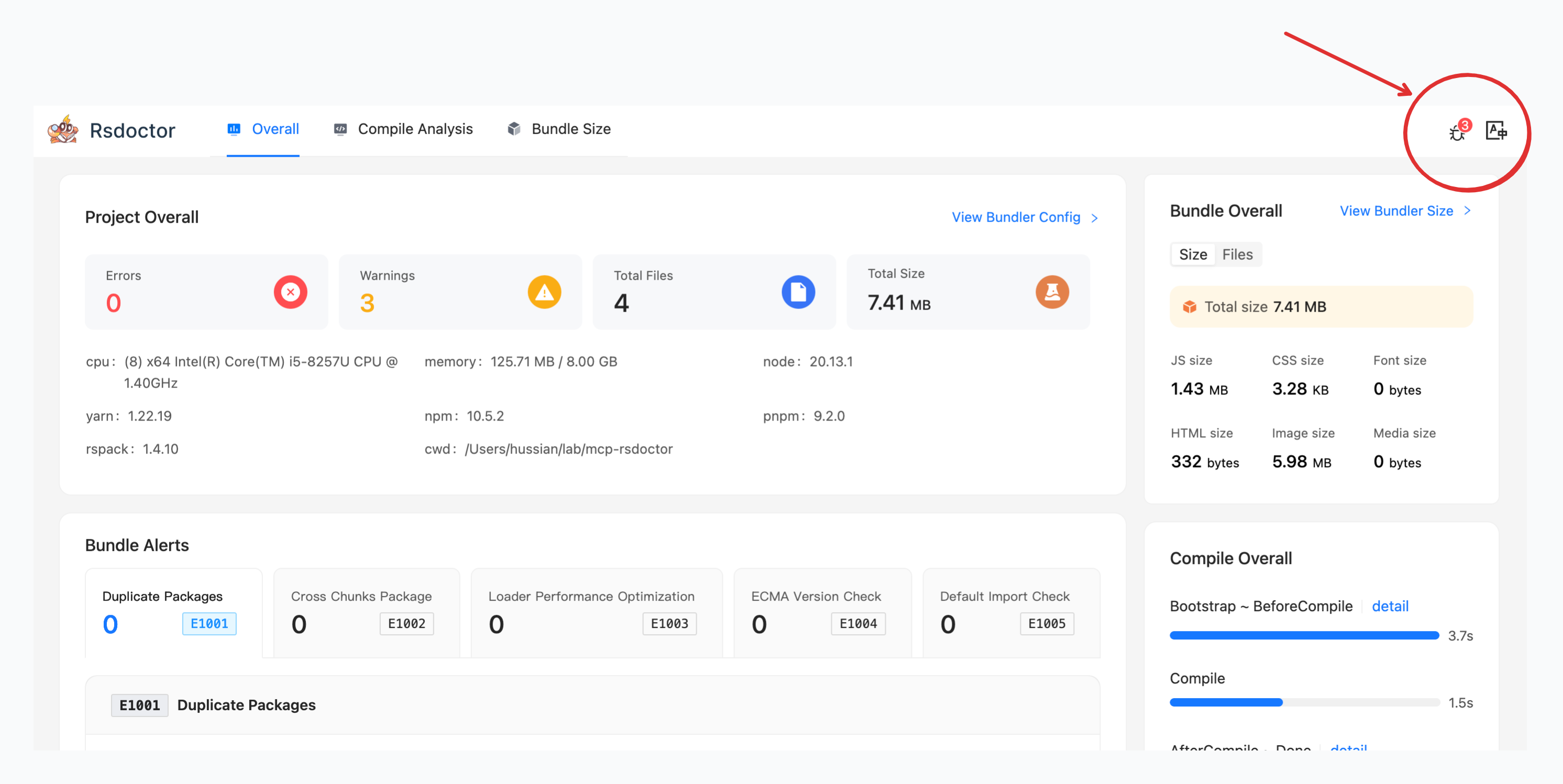Viewport: 1563px width, 784px height.
Task: Click the orange Total Size flask icon
Action: pyautogui.click(x=1052, y=292)
